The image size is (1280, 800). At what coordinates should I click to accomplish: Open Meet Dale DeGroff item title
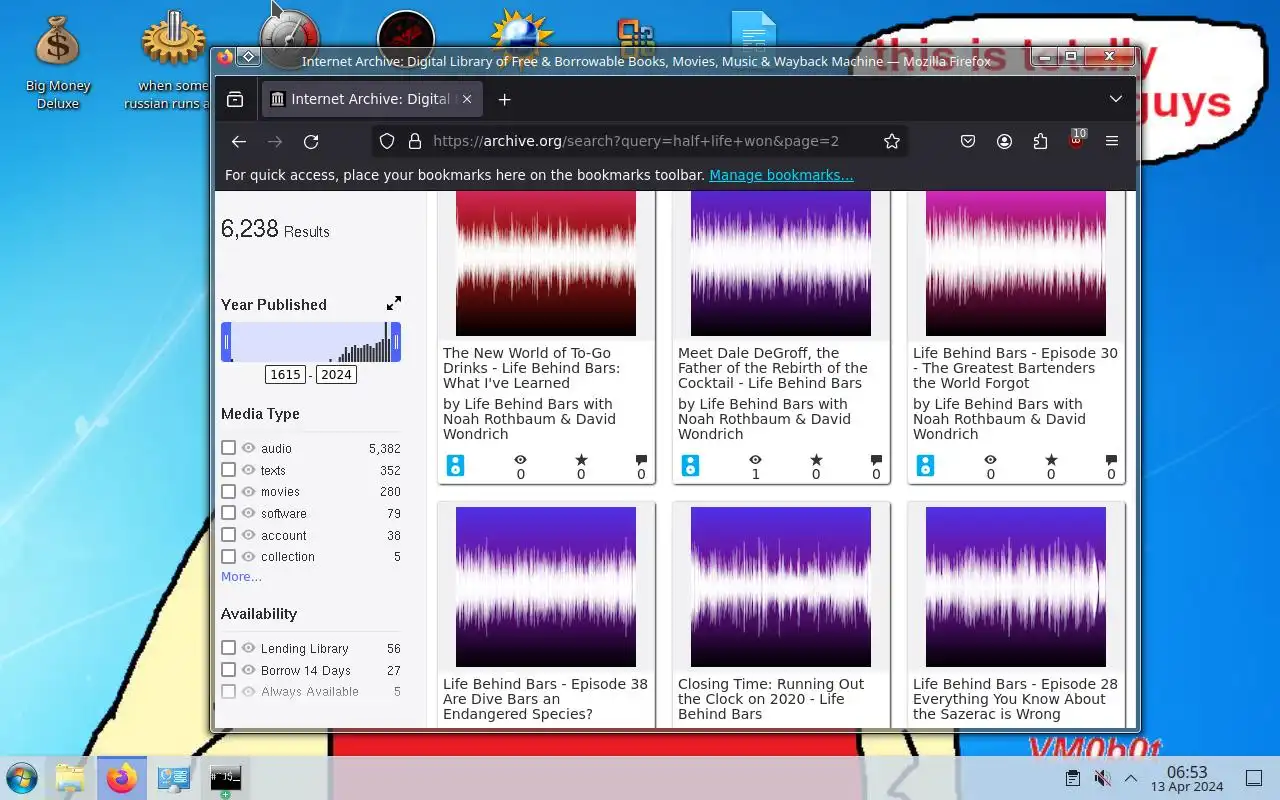(773, 368)
